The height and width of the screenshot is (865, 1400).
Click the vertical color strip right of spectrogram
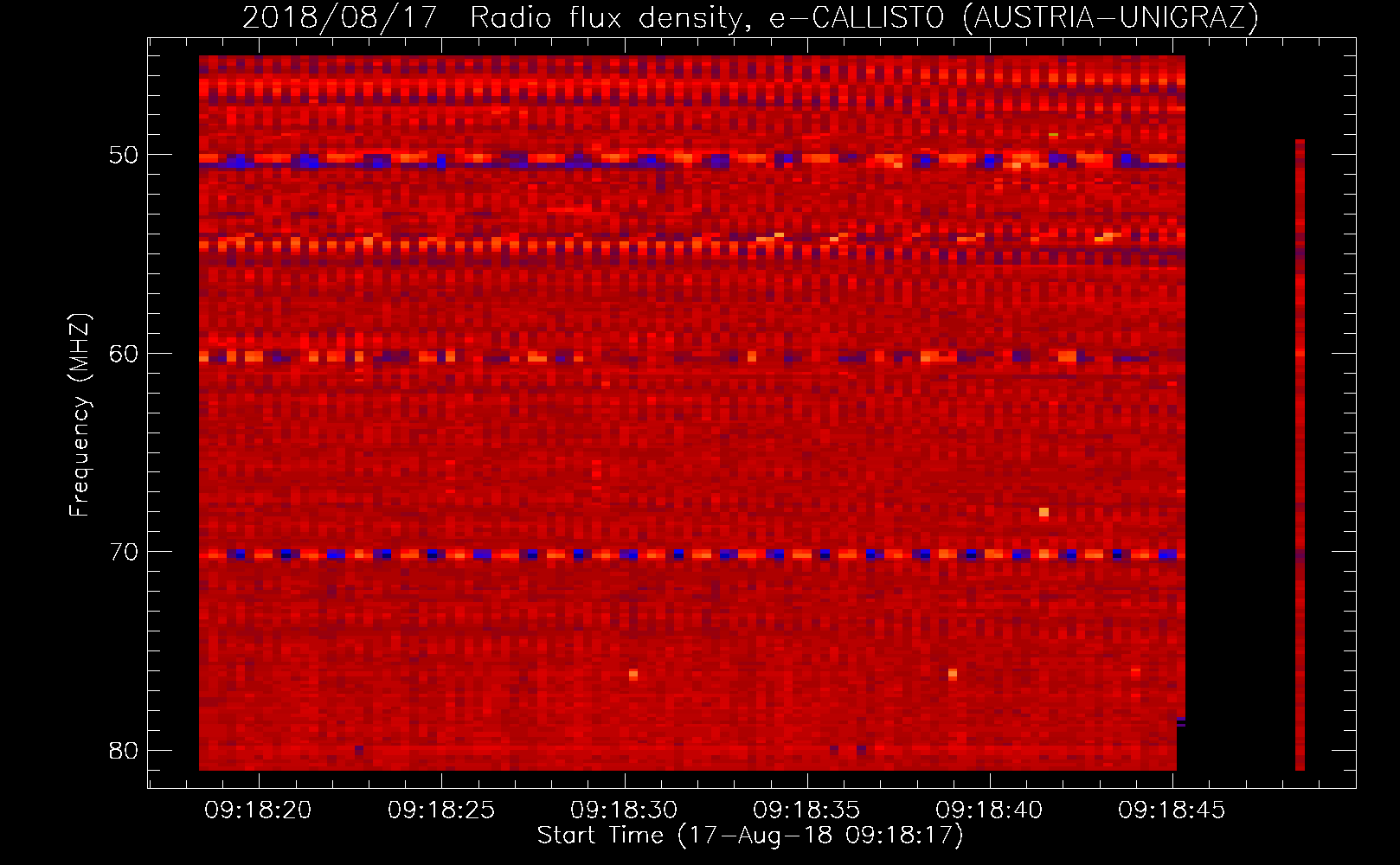pos(1300,455)
